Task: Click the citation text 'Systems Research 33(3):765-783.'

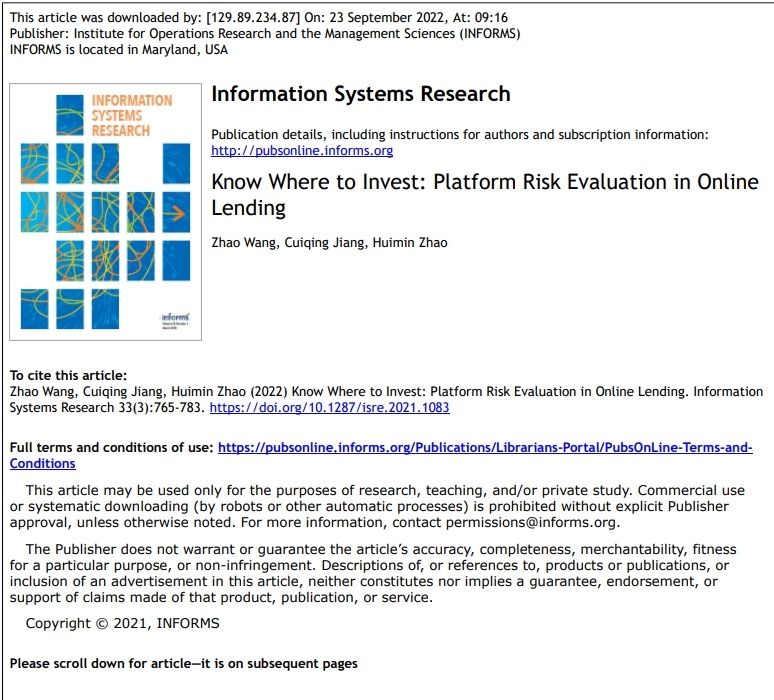Action: (x=107, y=408)
